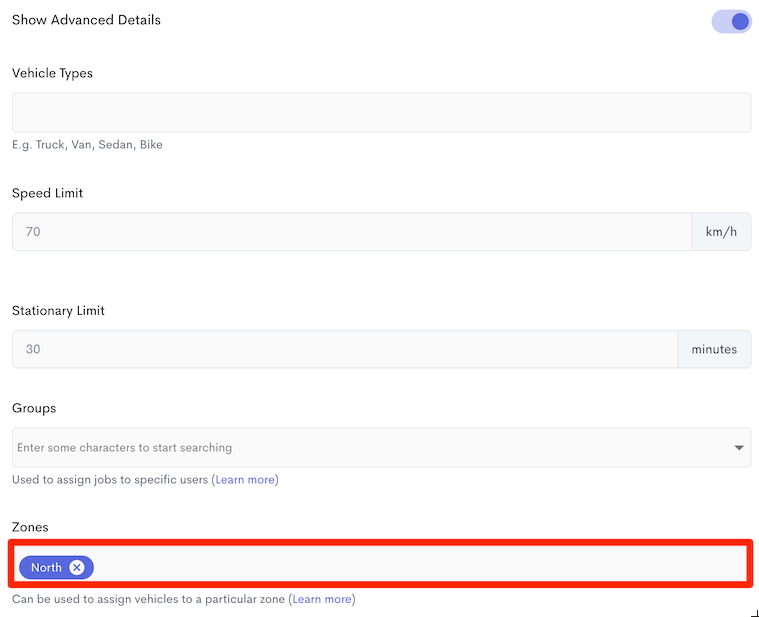Select the North zone chip

point(46,567)
